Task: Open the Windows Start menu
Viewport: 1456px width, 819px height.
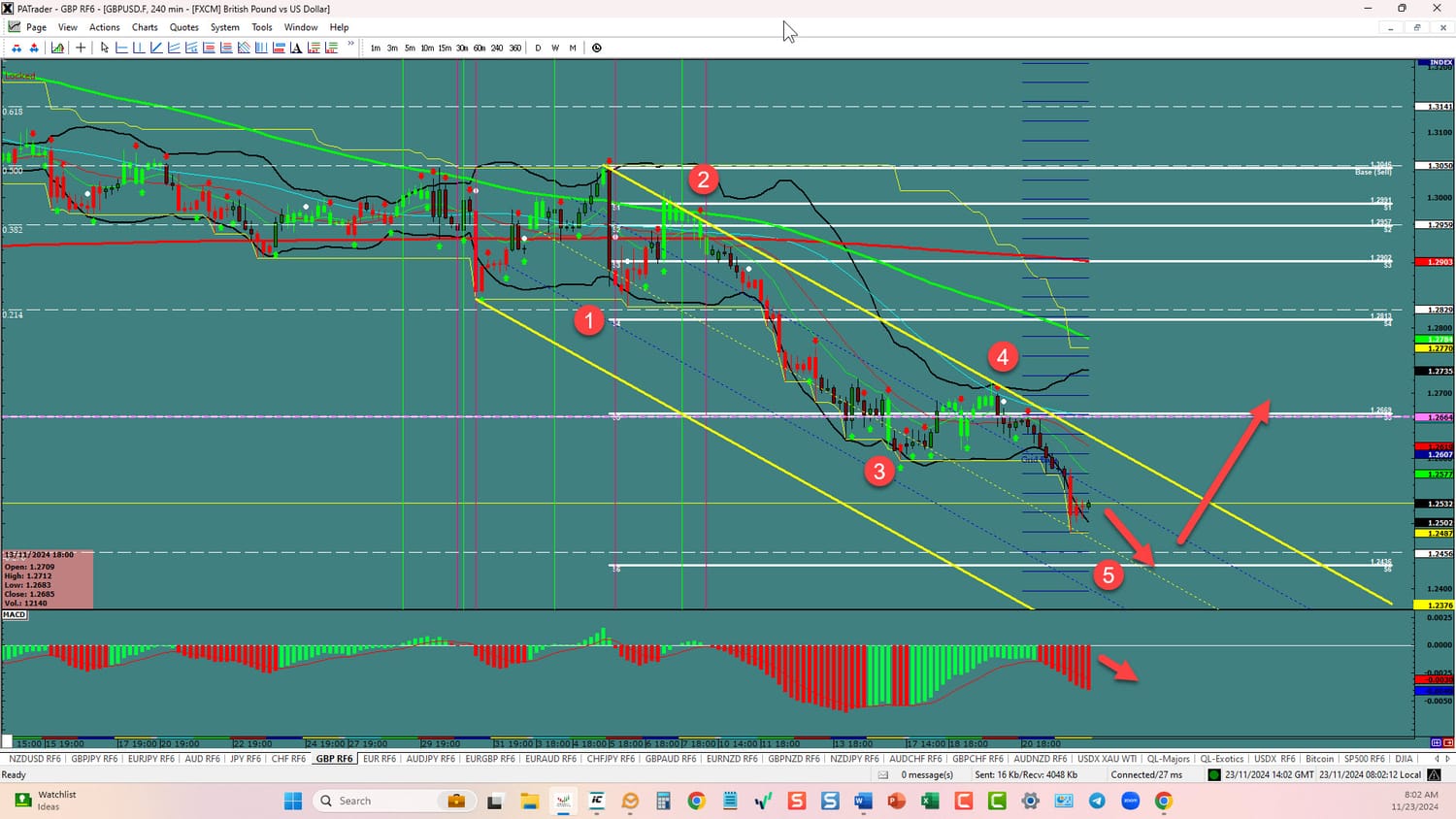Action: point(293,801)
